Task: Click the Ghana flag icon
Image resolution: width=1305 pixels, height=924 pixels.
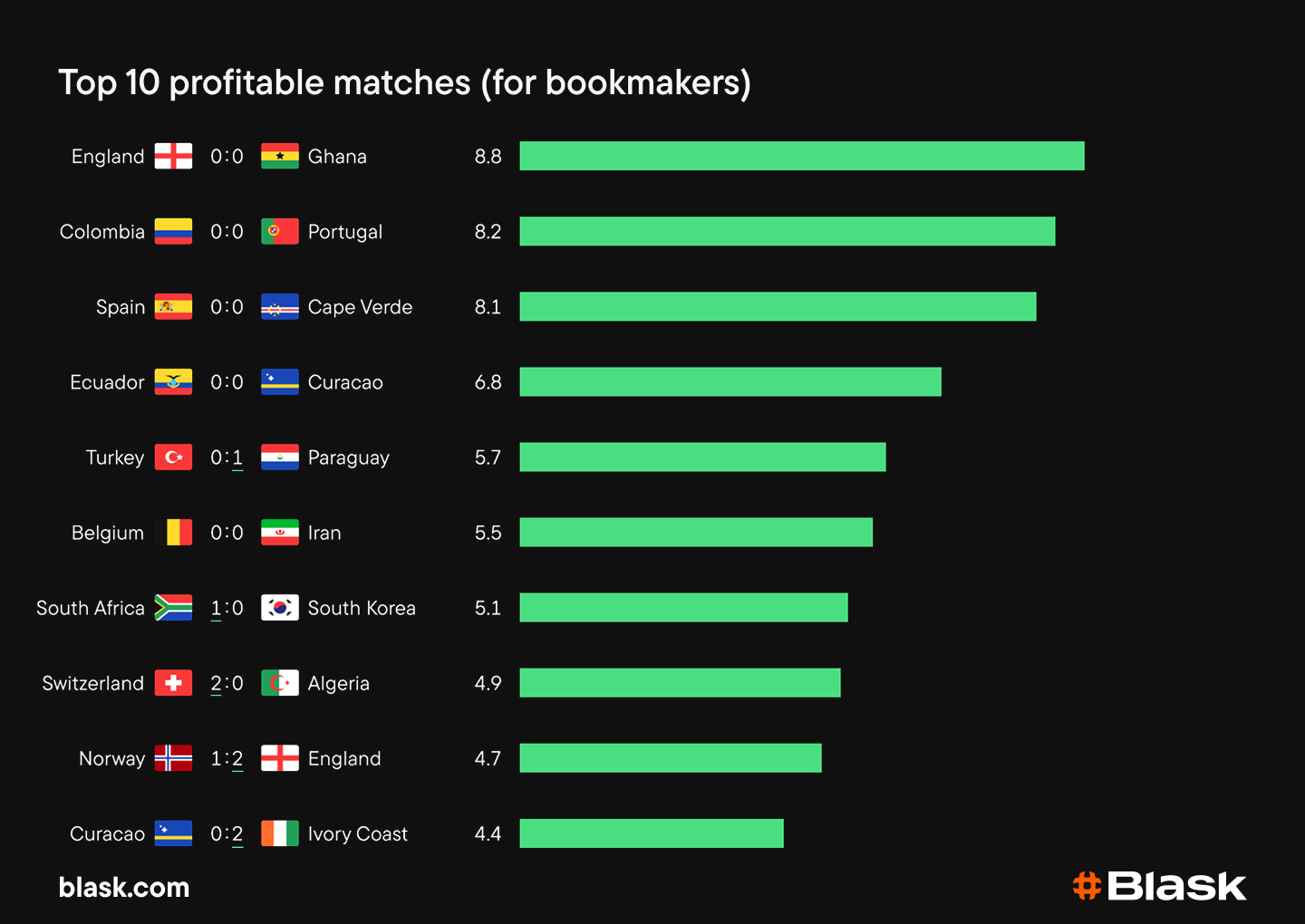Action: 280,156
